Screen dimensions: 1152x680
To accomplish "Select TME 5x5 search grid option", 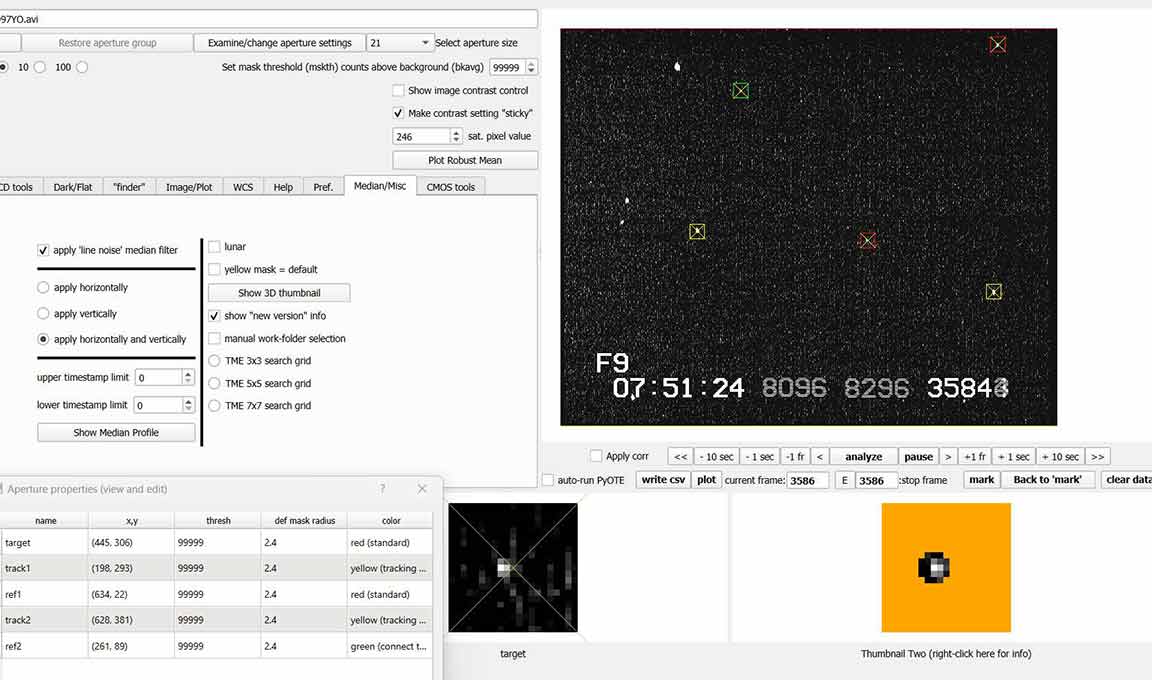I will point(215,383).
